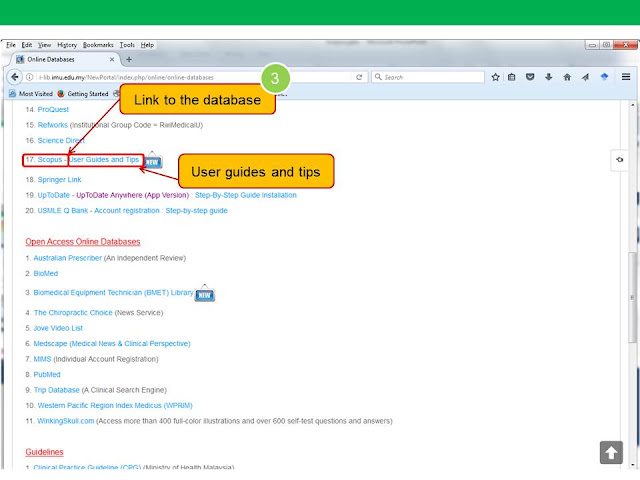Open USMLE Step-by-step guide link
The image size is (640, 480).
(x=196, y=211)
